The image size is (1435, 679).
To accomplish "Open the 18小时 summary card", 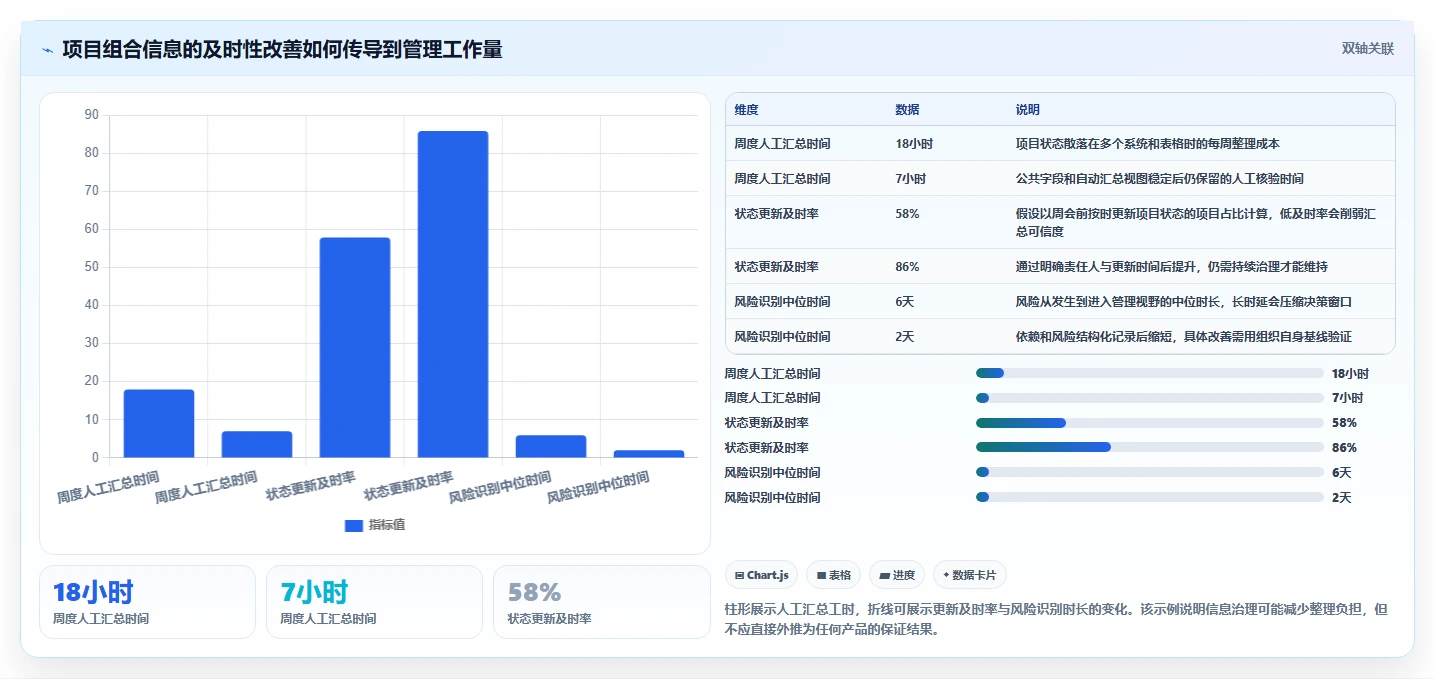I will (x=148, y=602).
